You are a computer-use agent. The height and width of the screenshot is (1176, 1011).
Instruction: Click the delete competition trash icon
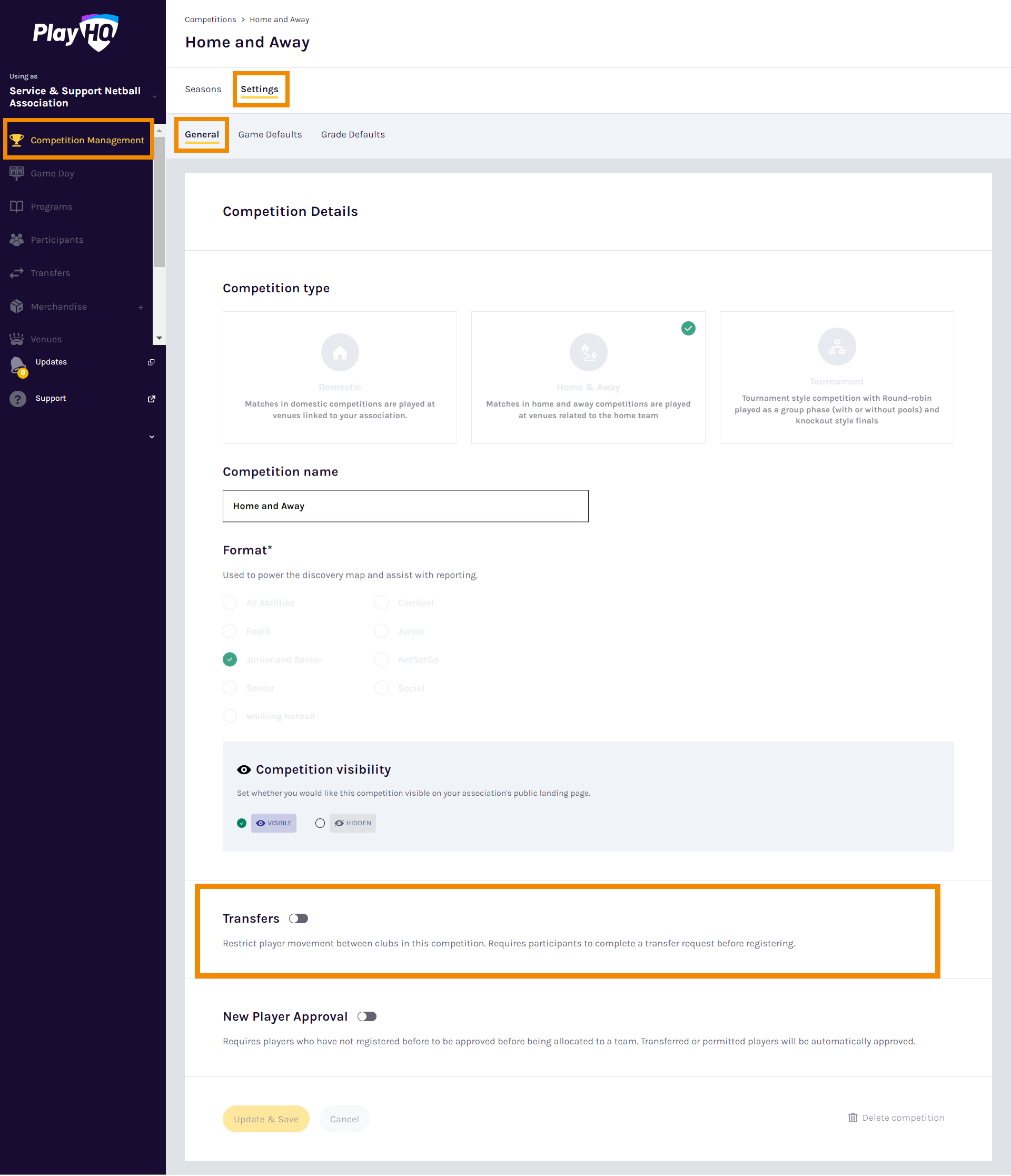[852, 1118]
